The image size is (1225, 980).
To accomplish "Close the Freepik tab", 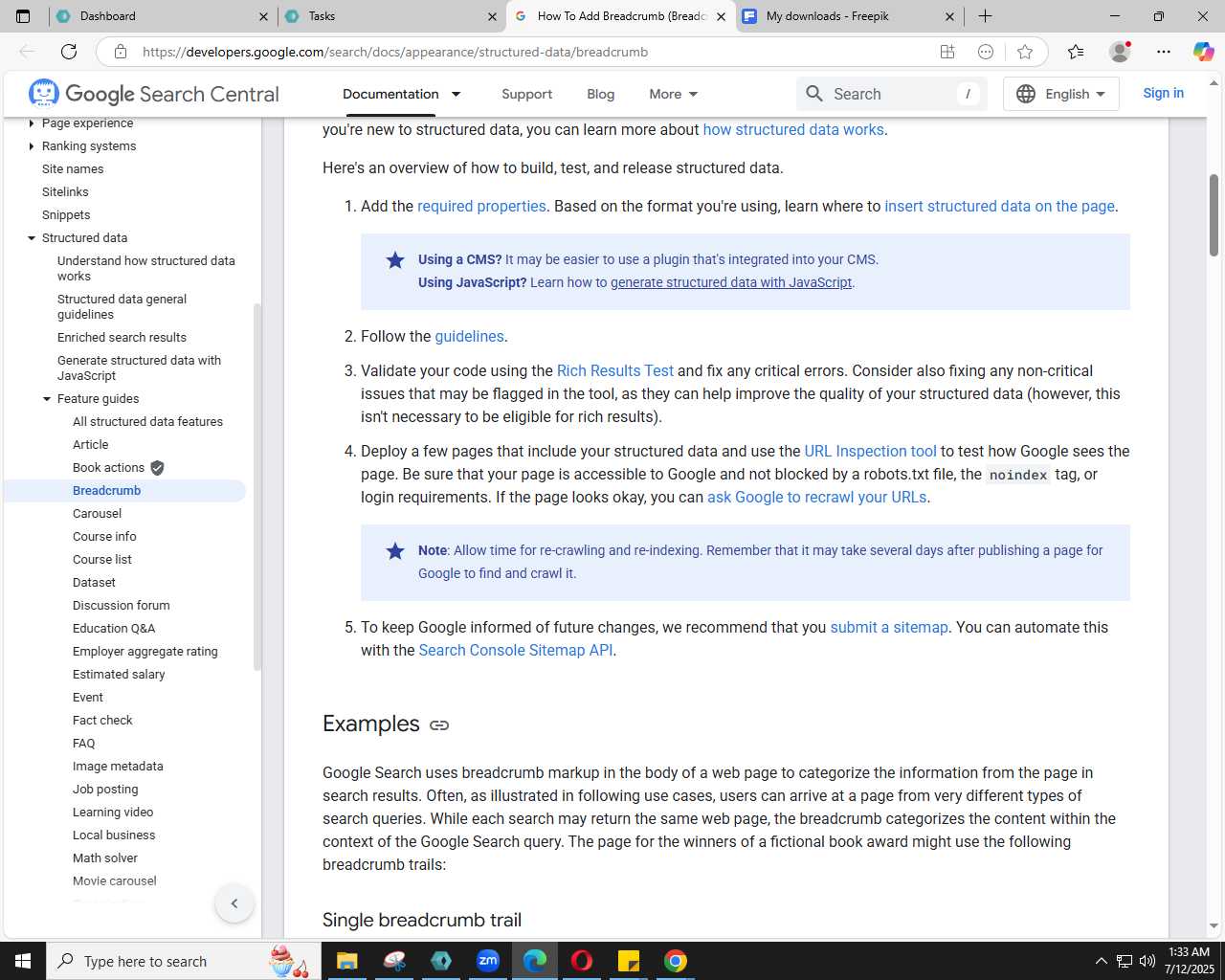I will (949, 16).
